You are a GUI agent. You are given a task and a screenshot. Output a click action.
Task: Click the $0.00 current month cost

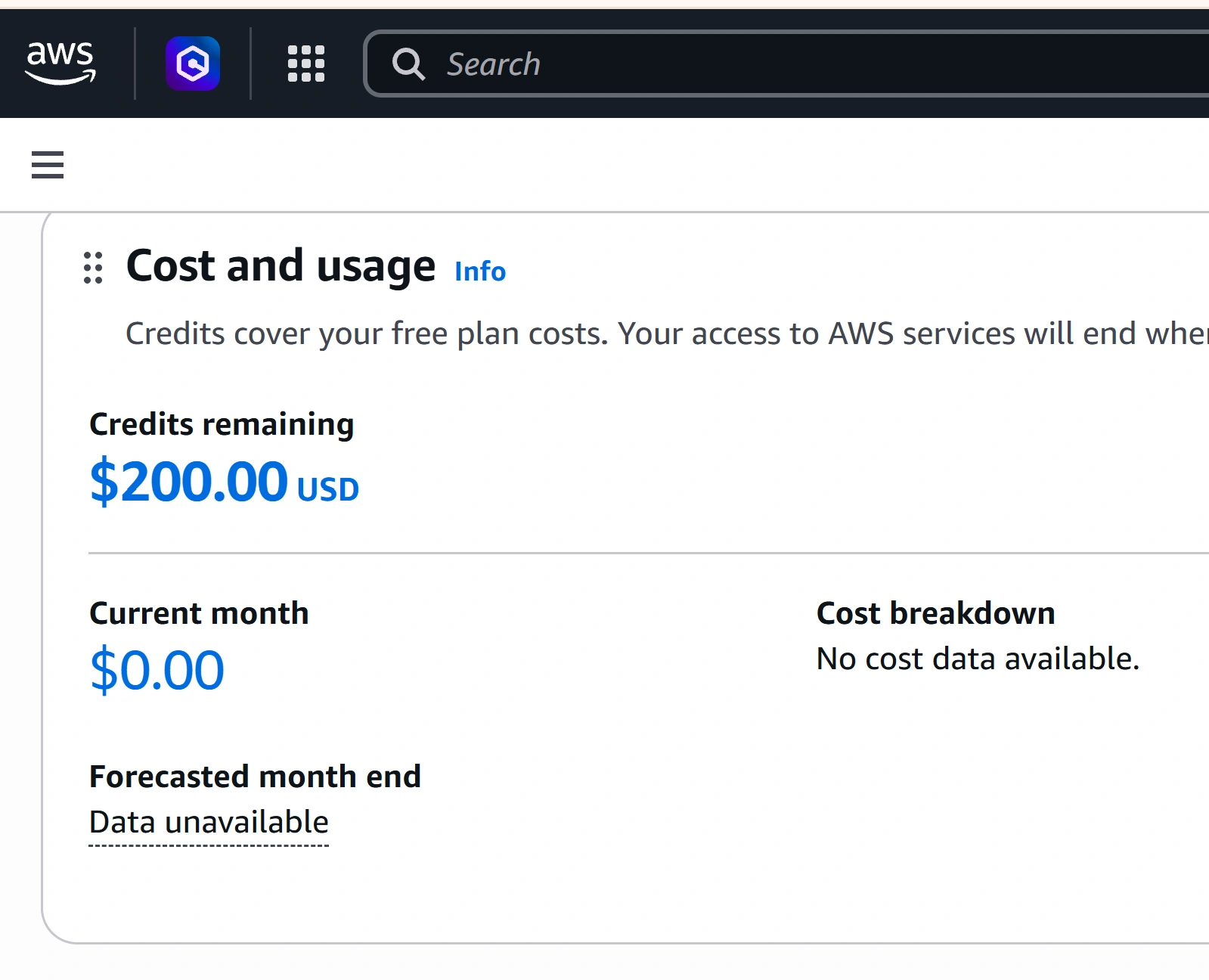(x=157, y=670)
